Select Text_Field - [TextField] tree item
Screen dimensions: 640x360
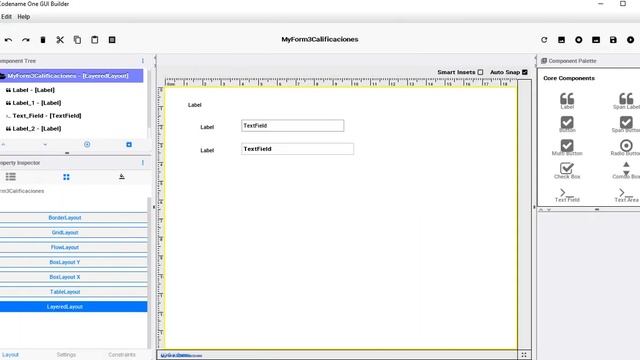click(43, 116)
